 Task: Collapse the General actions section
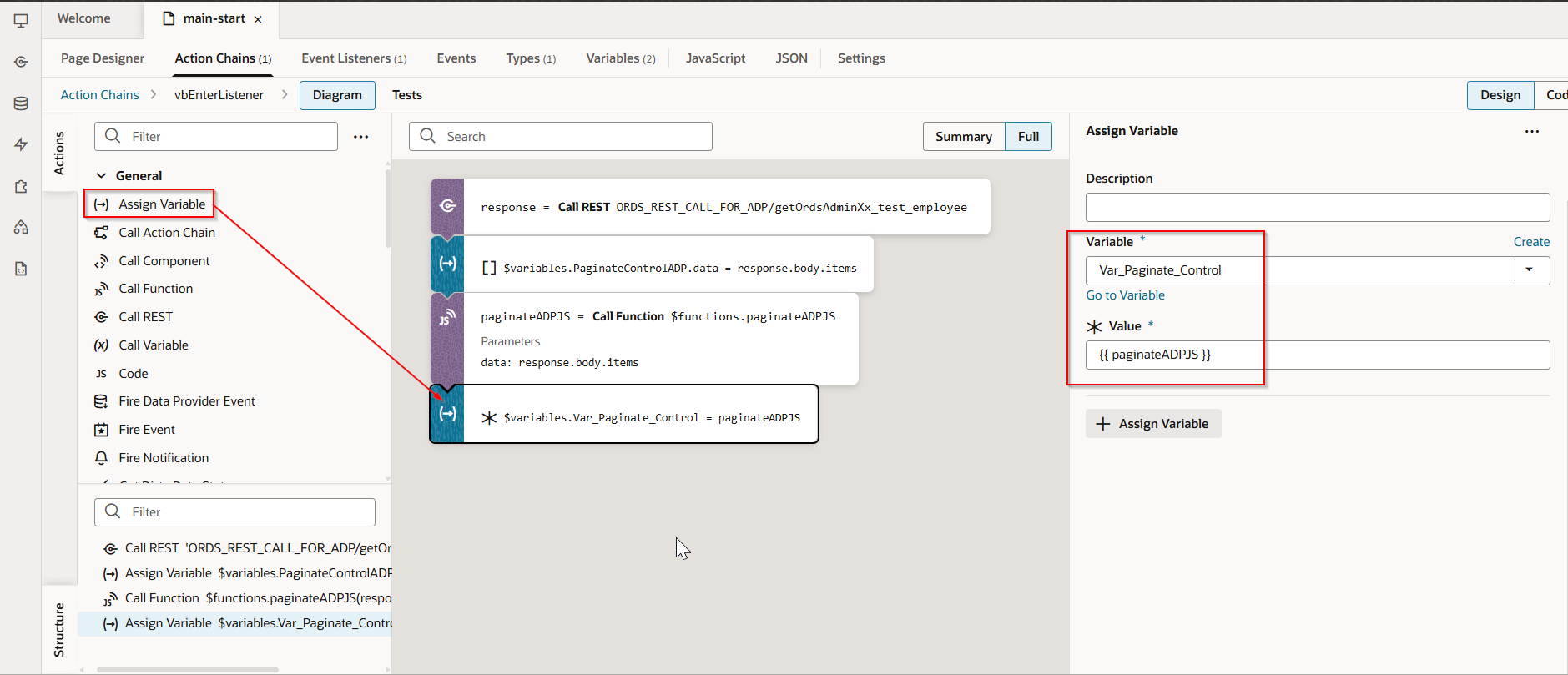pyautogui.click(x=102, y=176)
